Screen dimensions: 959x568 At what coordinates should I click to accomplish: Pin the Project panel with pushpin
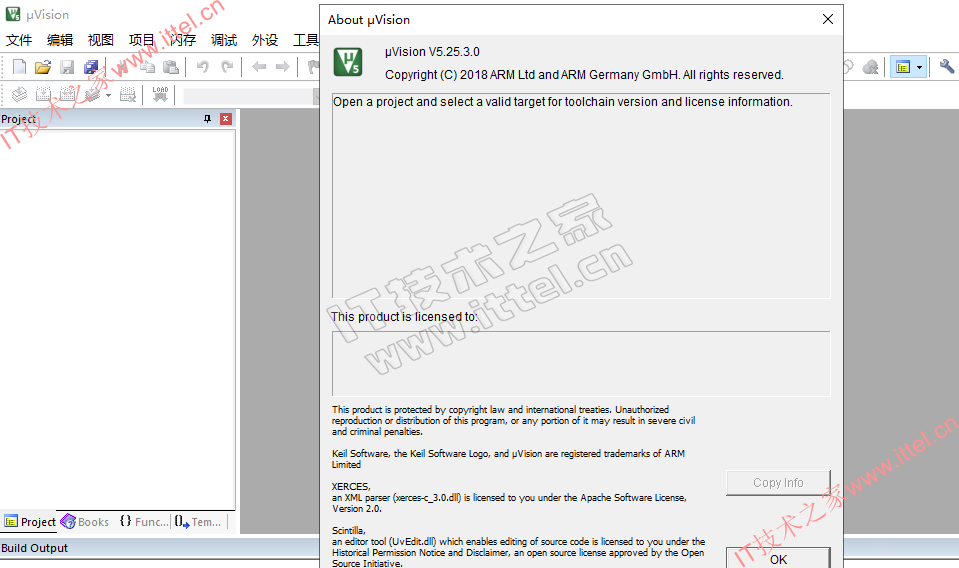click(x=207, y=119)
